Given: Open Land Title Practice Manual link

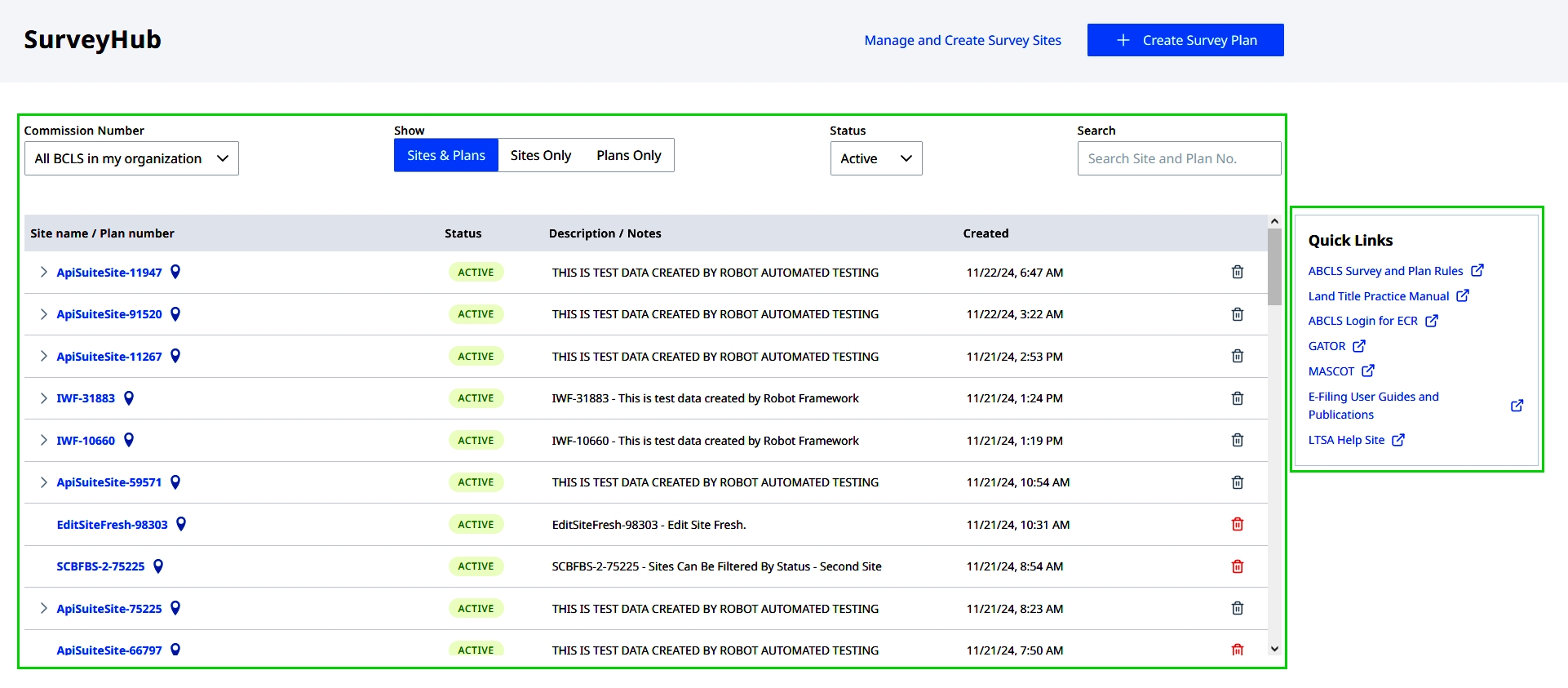Looking at the screenshot, I should pyautogui.click(x=1379, y=296).
